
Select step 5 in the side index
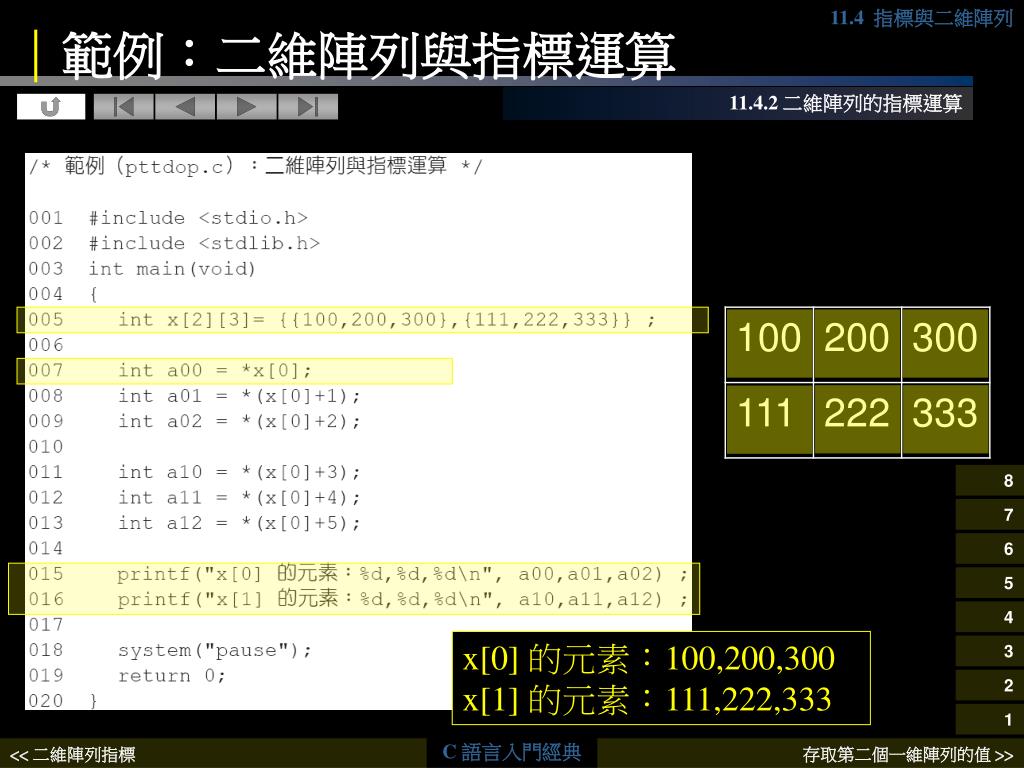pyautogui.click(x=989, y=583)
